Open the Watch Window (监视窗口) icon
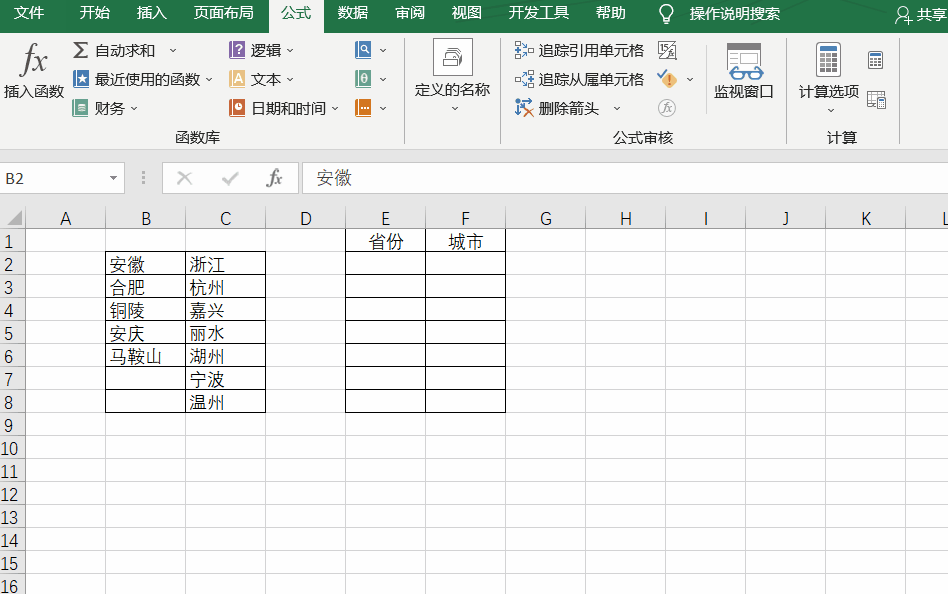Viewport: 948px width, 594px height. (x=744, y=61)
